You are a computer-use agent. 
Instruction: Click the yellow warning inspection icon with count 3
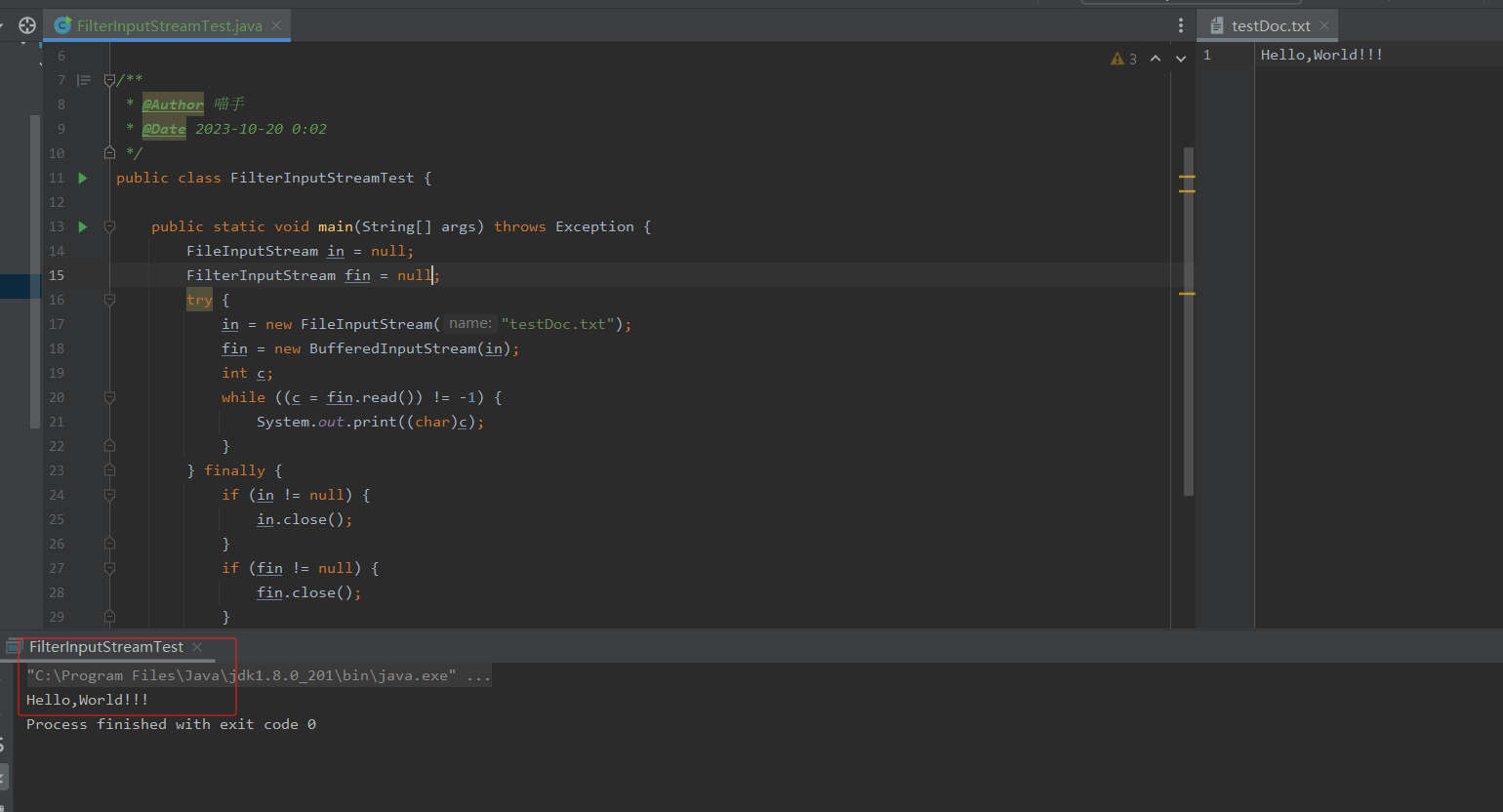coord(1123,59)
